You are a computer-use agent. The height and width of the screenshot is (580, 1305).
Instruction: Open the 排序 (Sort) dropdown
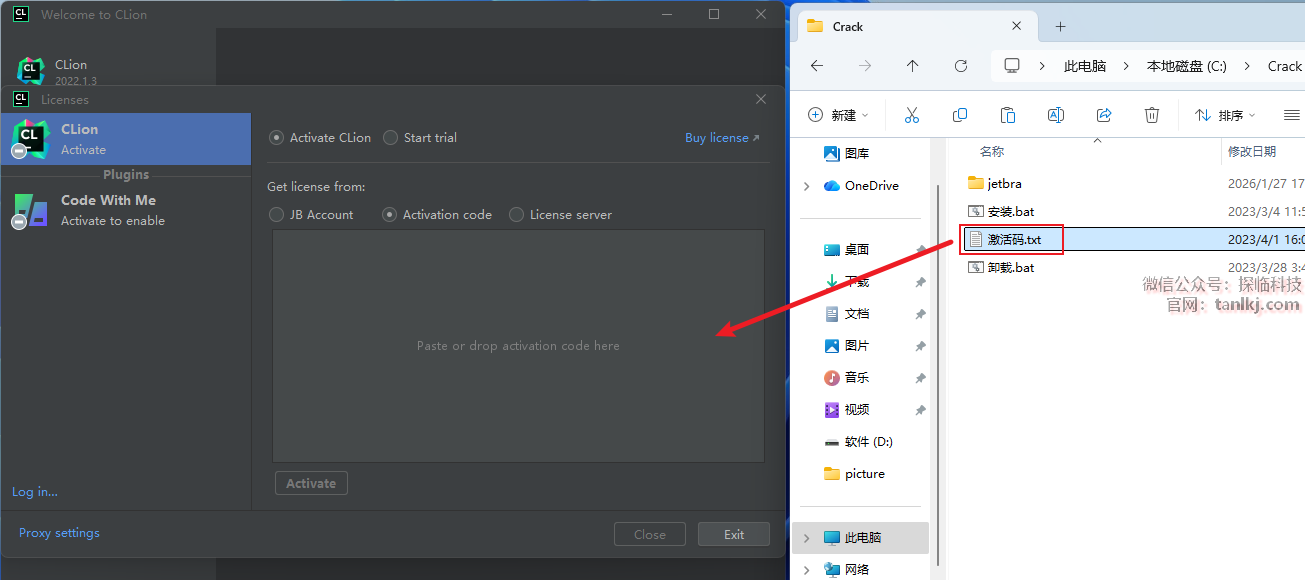coord(1225,115)
